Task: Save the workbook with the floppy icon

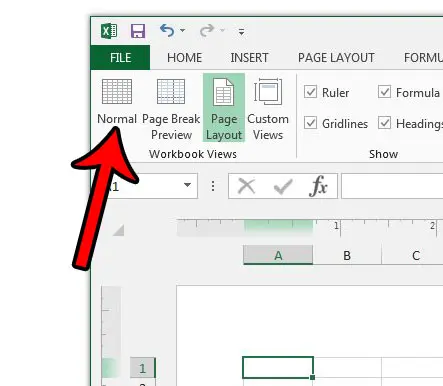Action: click(138, 31)
